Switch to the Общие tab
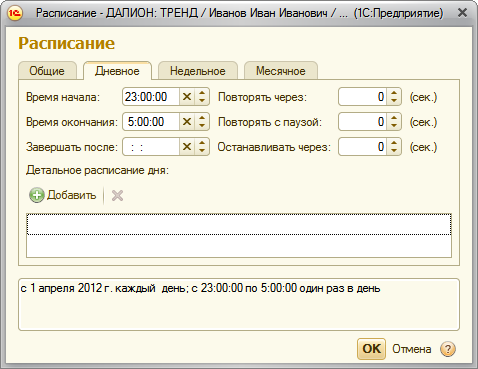The image size is (478, 369). 47,71
